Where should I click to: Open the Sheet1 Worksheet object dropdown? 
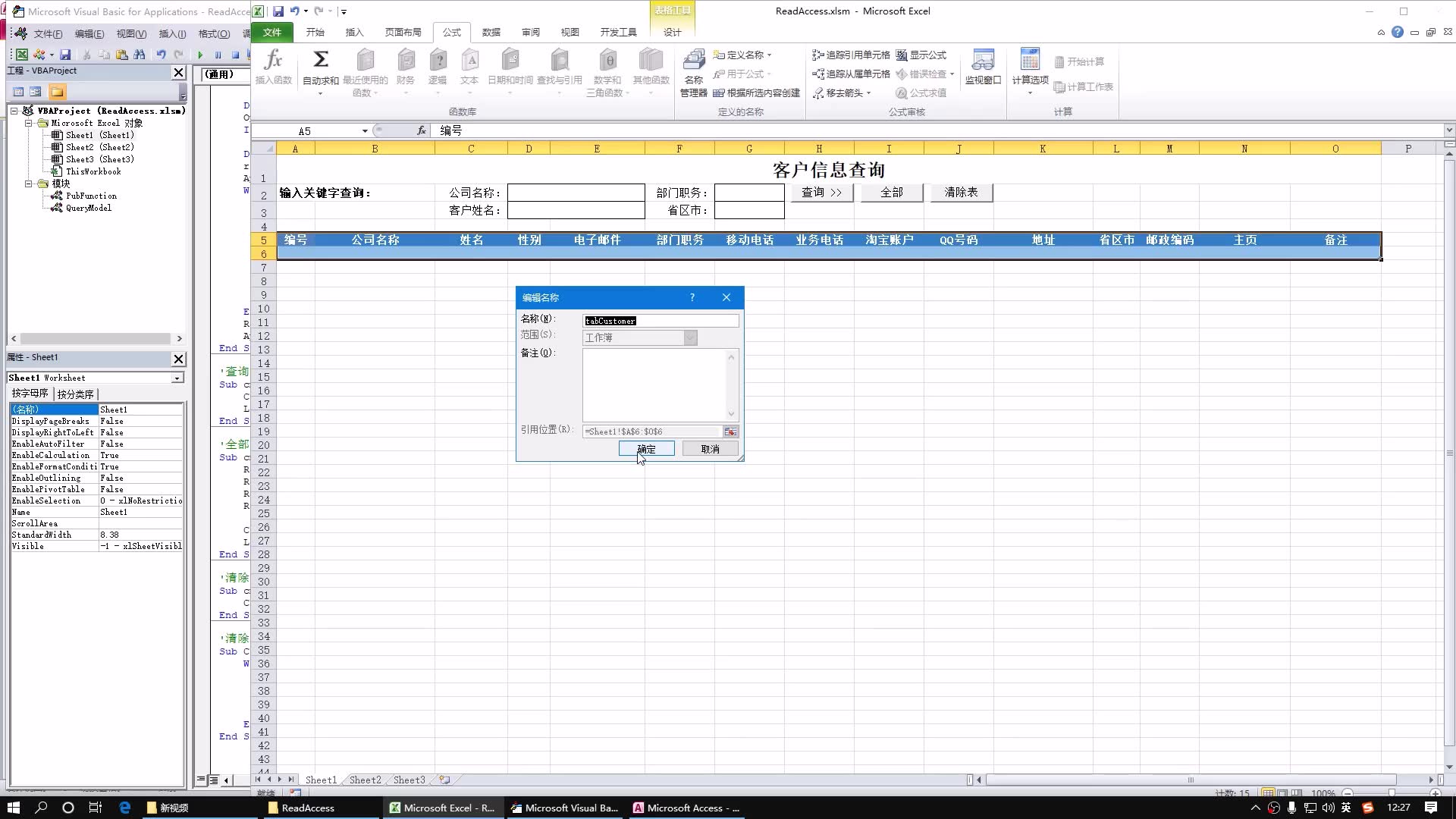click(177, 378)
